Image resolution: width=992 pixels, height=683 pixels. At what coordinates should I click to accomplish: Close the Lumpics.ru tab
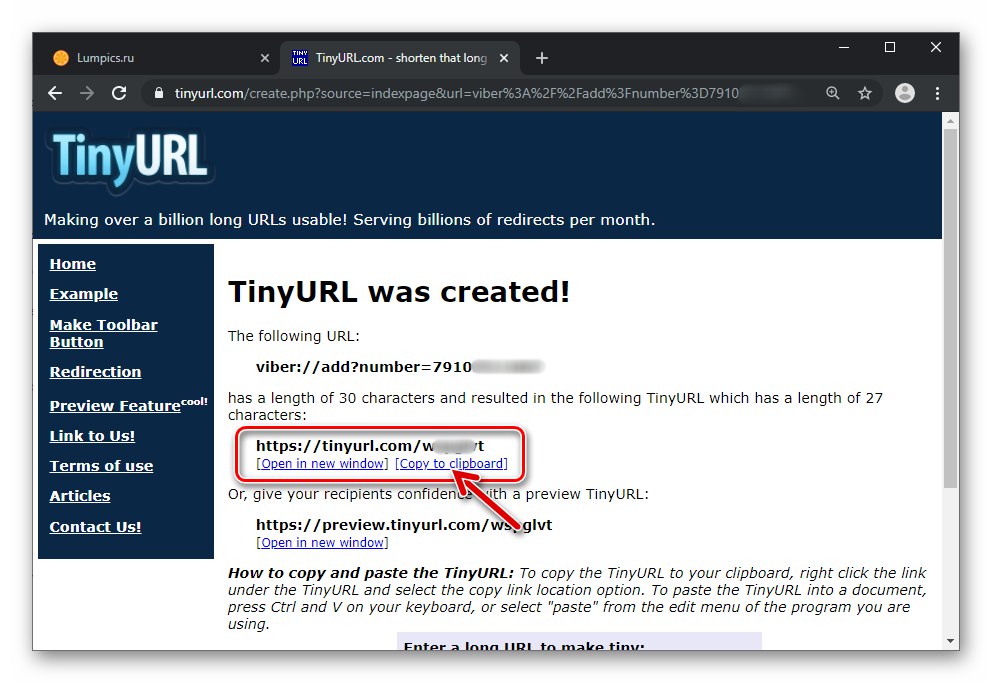pos(265,58)
